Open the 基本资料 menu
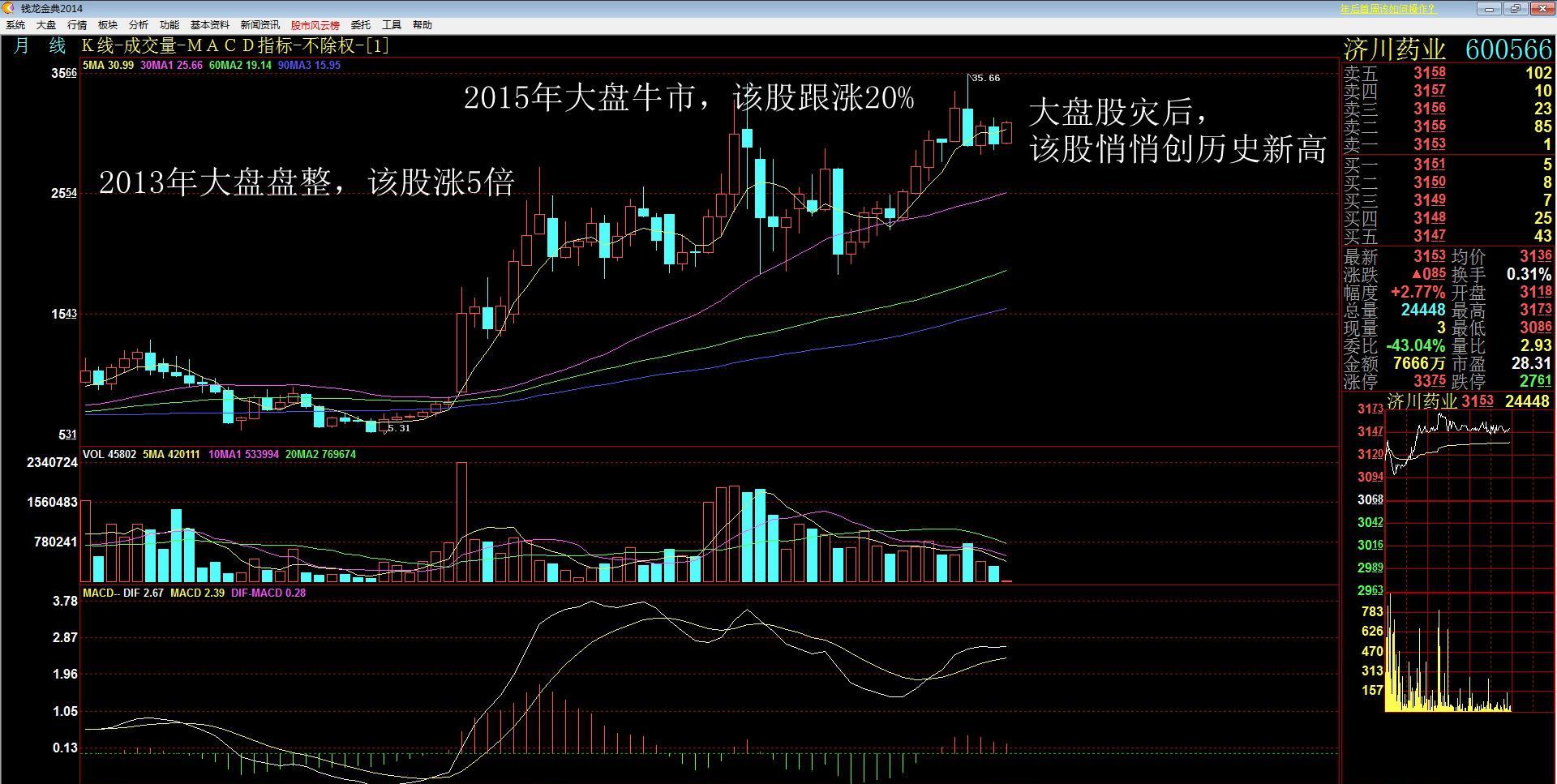1557x784 pixels. pos(211,24)
